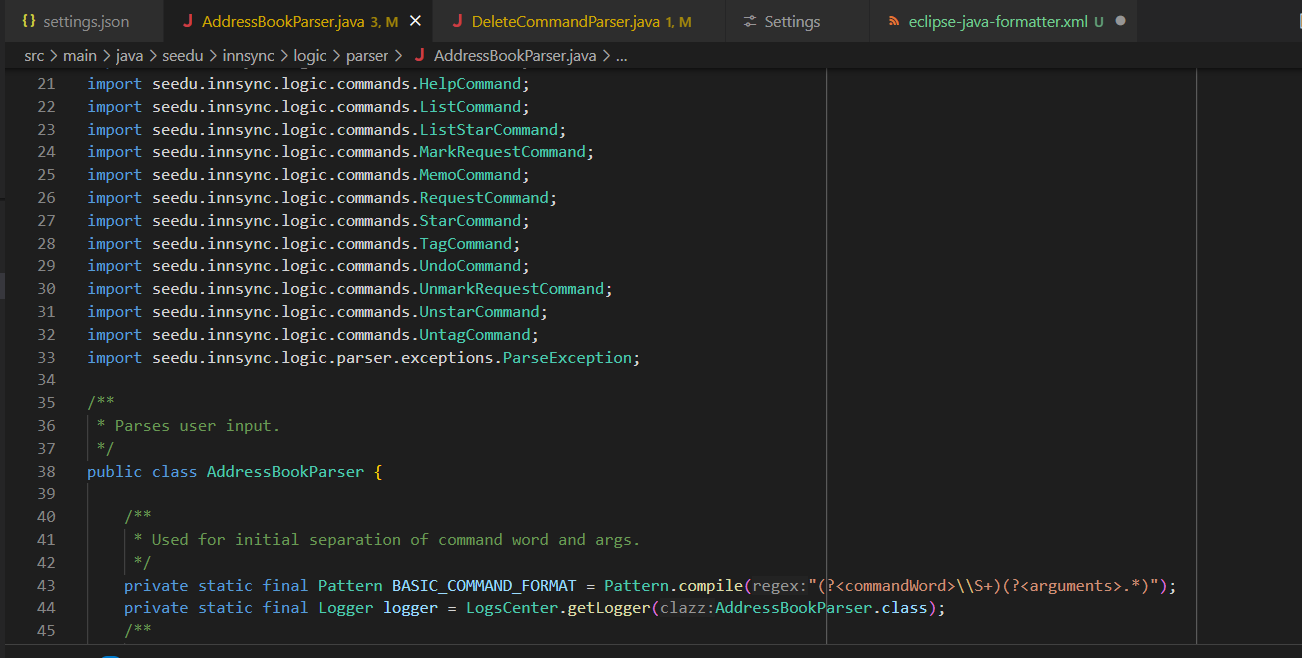Open the eclipse-java-formatter.xml tab
This screenshot has width=1302, height=658.
coord(1003,21)
